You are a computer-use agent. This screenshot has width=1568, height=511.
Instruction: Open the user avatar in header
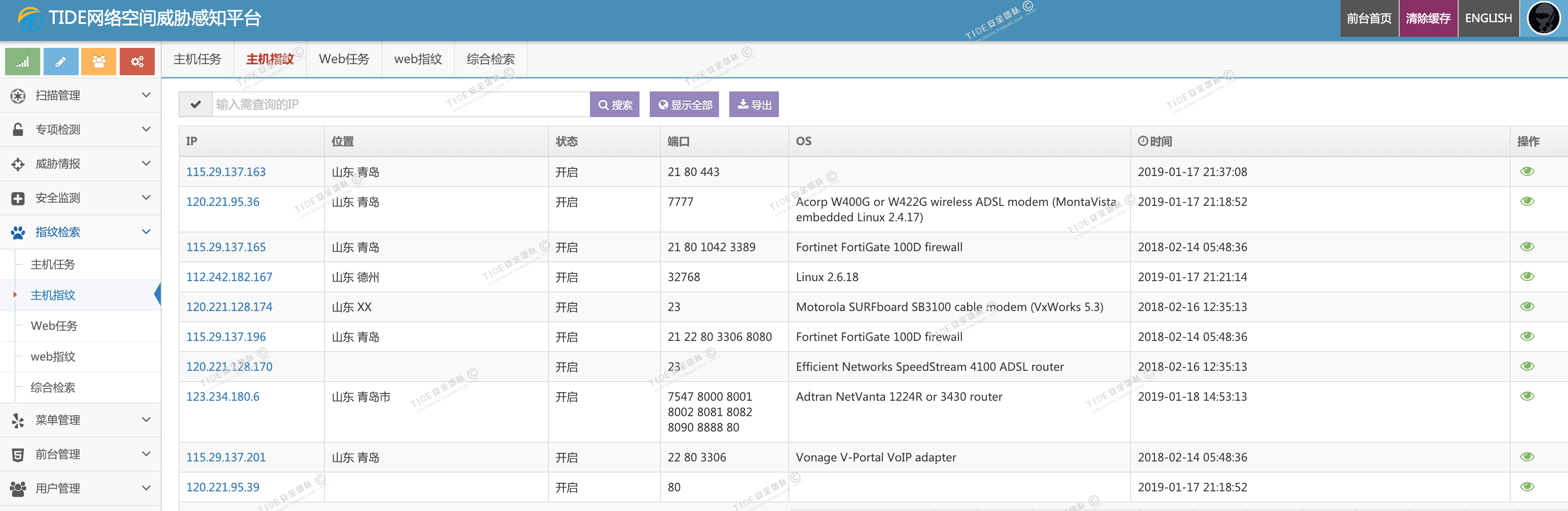pos(1543,18)
